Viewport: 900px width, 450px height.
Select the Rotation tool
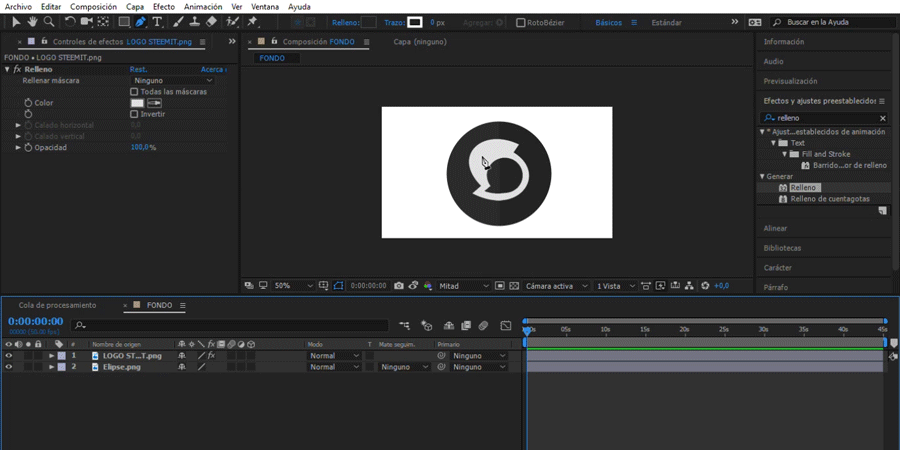[70, 22]
